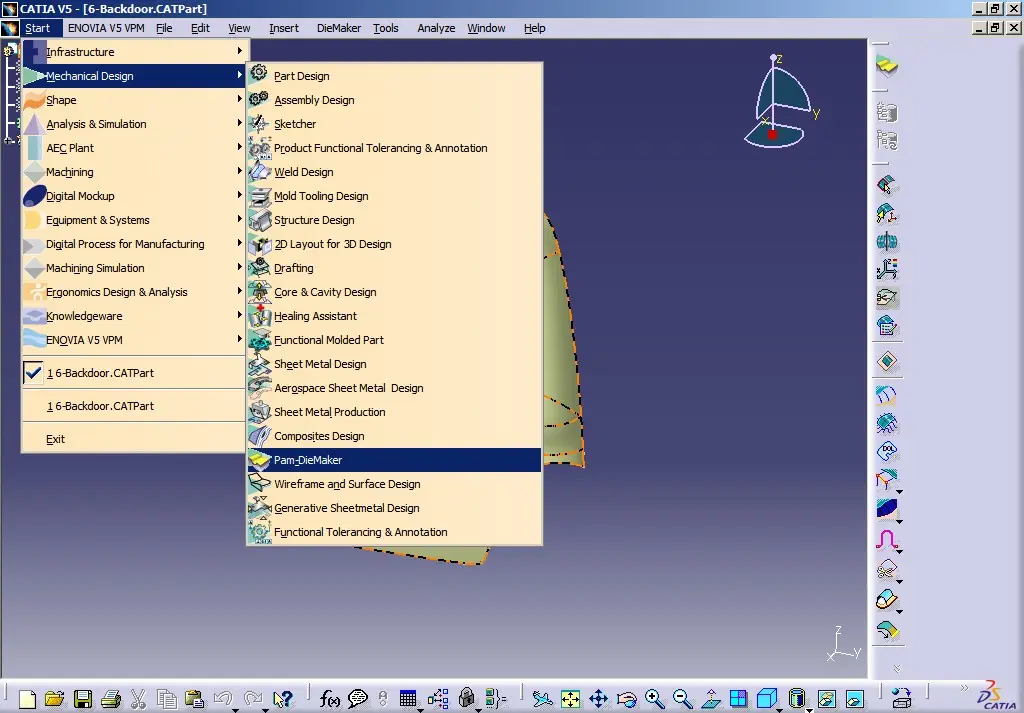Click the Pam-DieMaker workbench icon in right toolbar
Viewport: 1024px width, 713px height.
[x=887, y=66]
